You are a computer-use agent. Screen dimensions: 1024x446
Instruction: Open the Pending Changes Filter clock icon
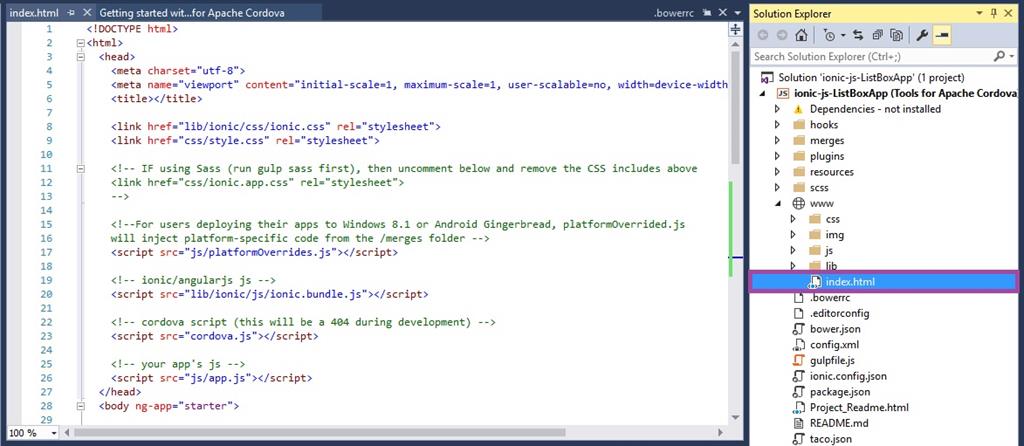click(x=829, y=35)
